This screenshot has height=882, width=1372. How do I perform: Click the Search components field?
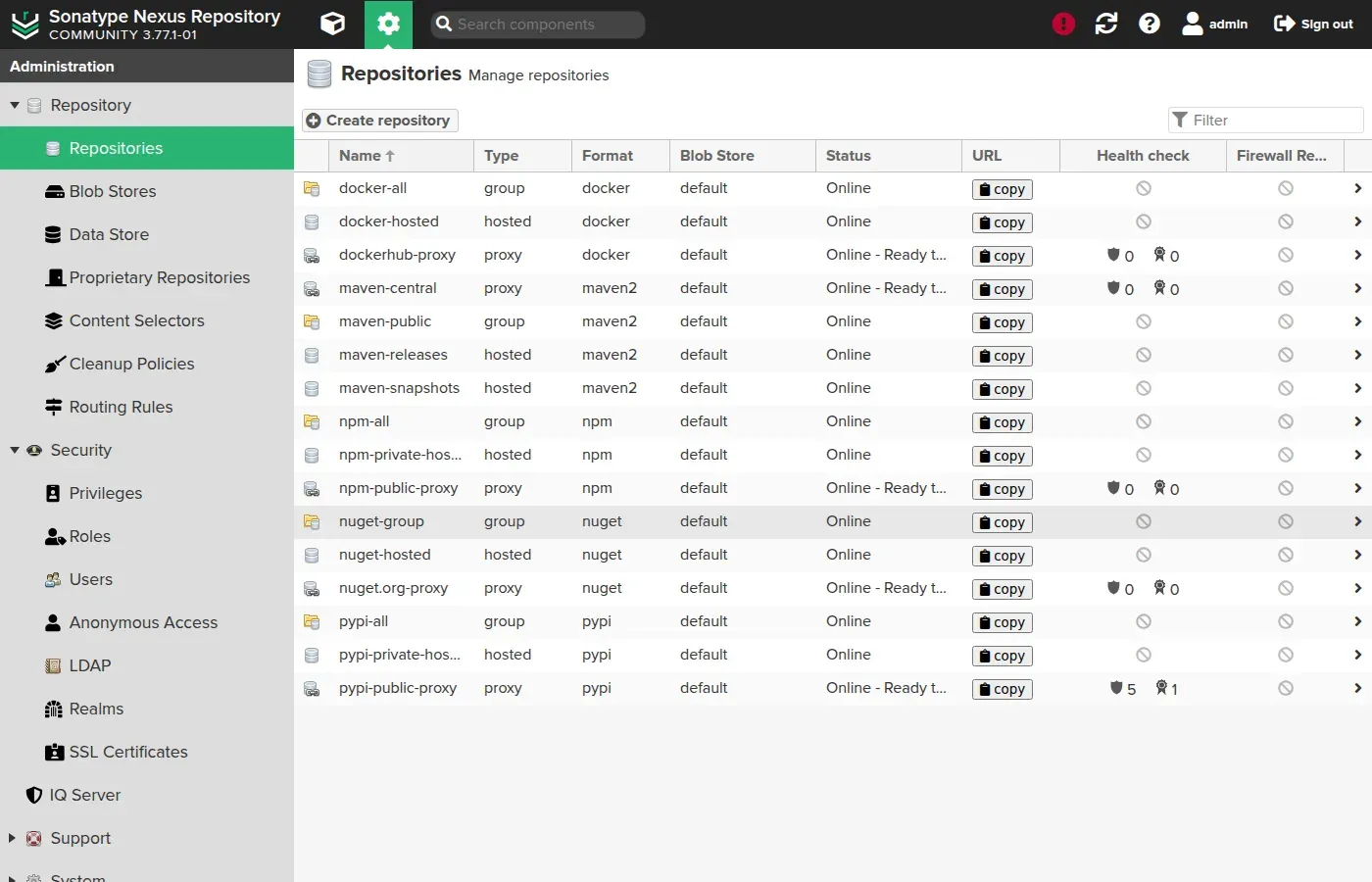(537, 24)
